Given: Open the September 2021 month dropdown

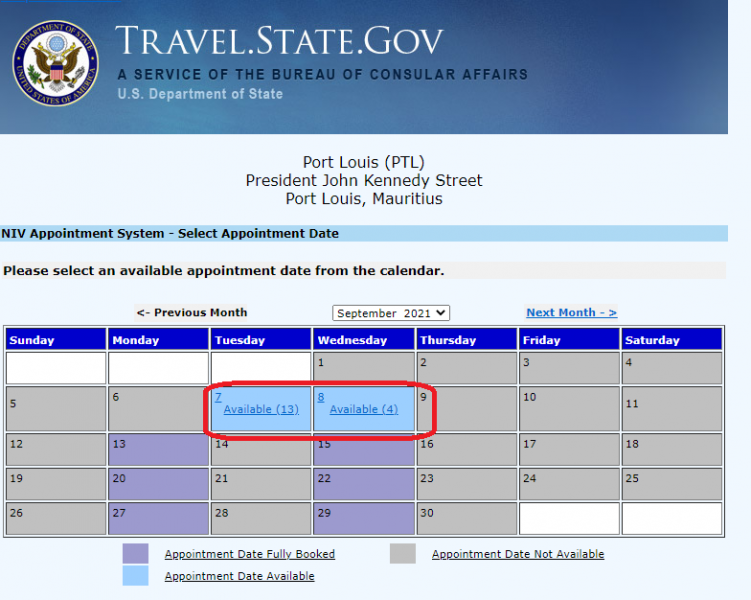Looking at the screenshot, I should [391, 313].
